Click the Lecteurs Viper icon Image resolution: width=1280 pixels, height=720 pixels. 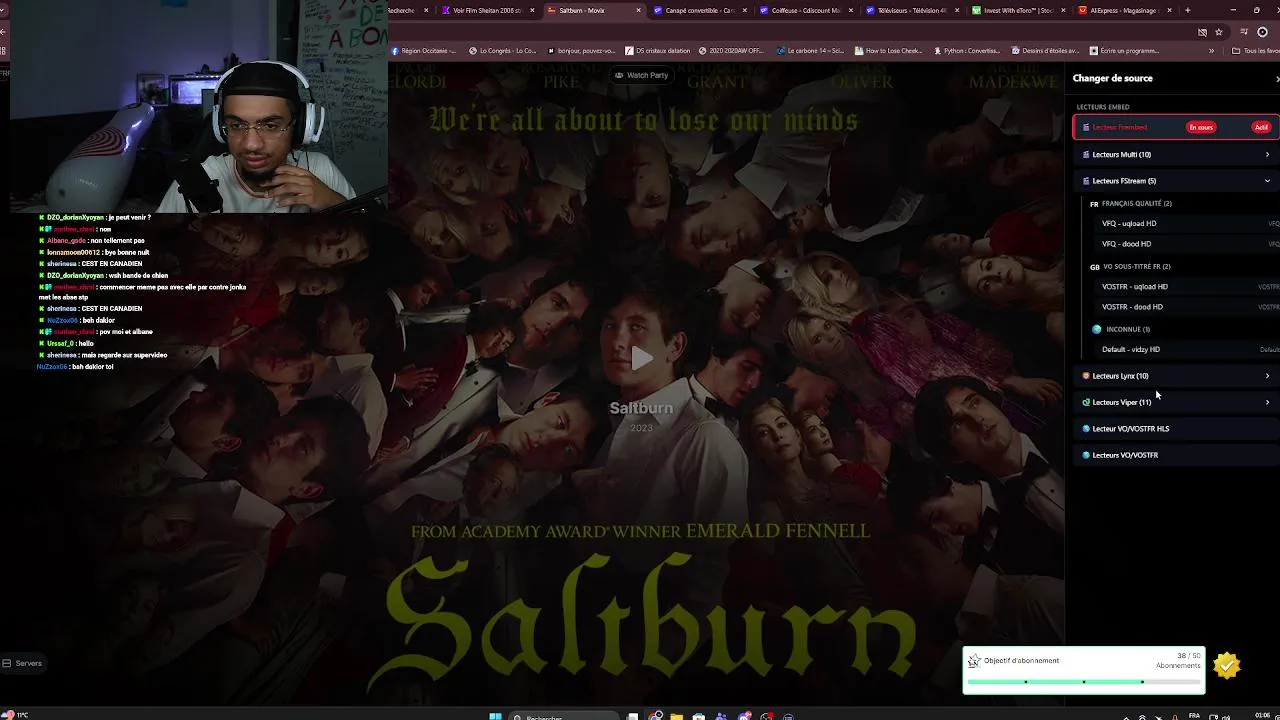(1086, 402)
